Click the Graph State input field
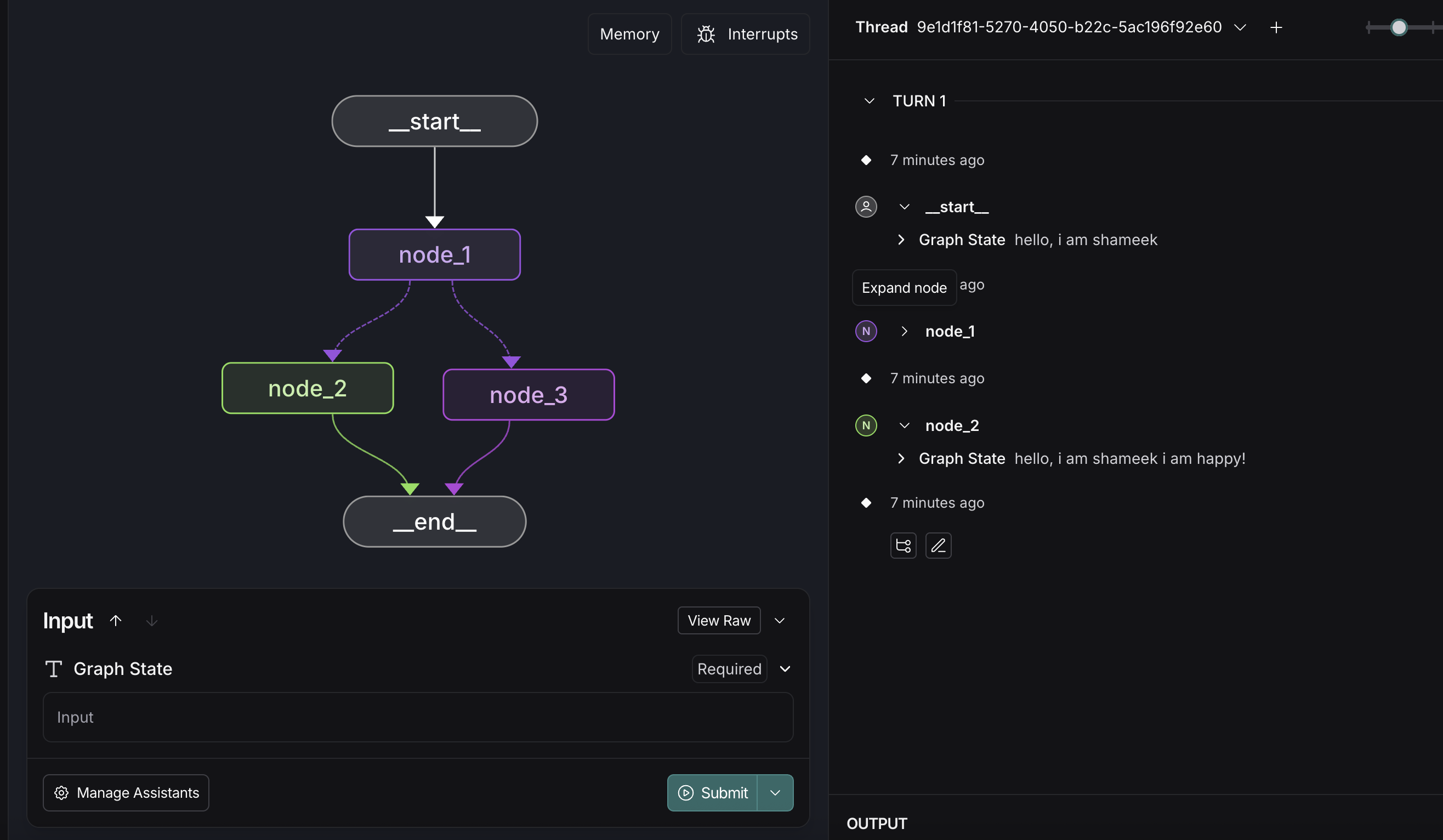This screenshot has width=1443, height=840. (418, 717)
